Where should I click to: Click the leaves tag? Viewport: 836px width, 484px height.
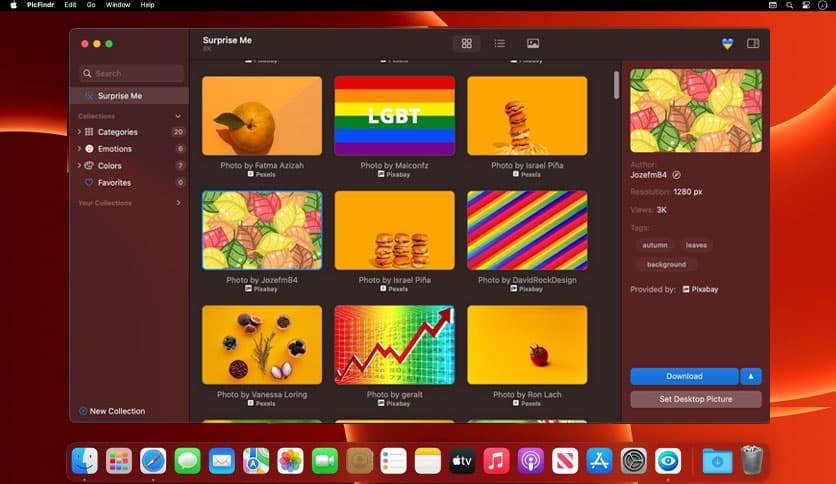click(x=696, y=245)
